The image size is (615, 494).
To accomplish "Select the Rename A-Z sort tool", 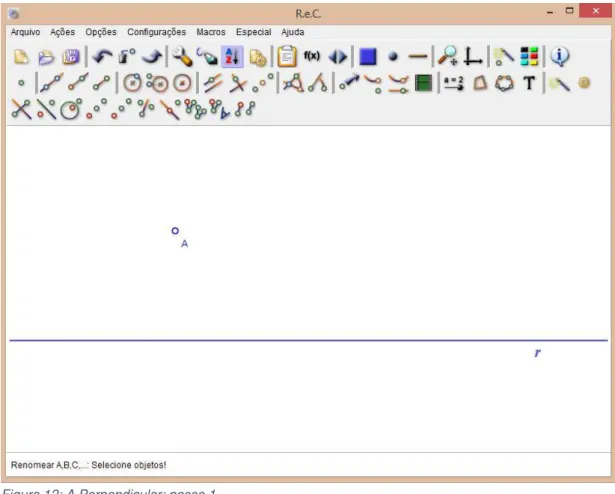I will [232, 57].
